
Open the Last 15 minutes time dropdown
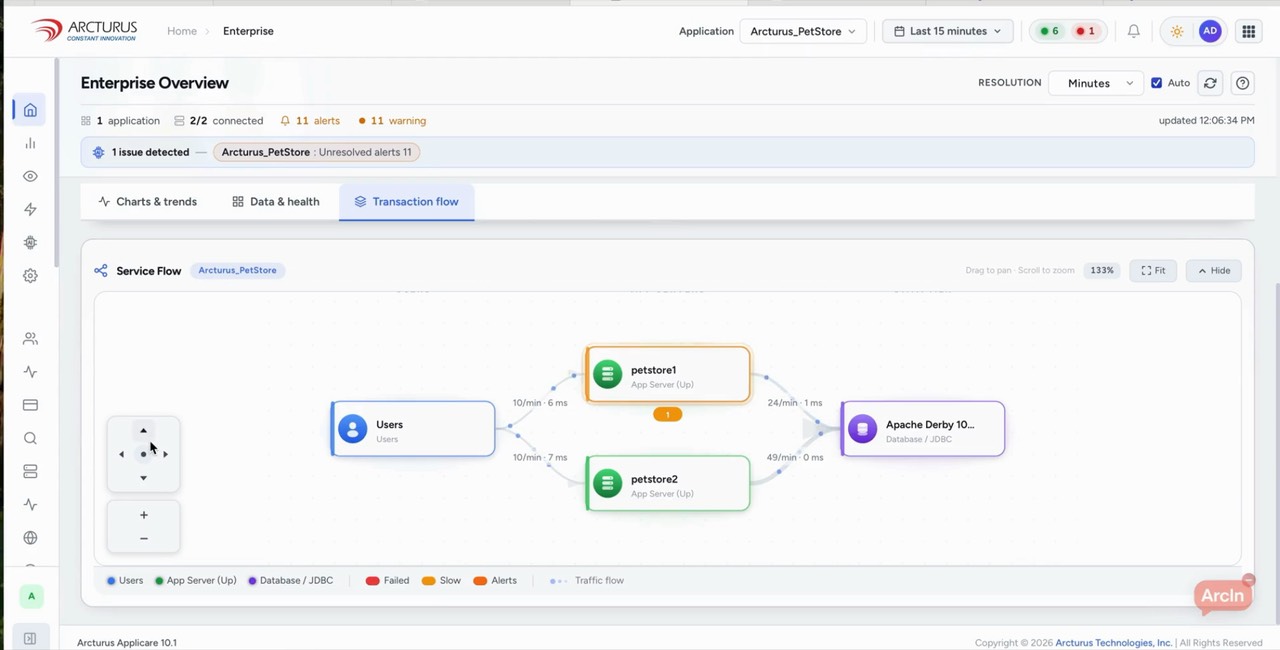coord(947,31)
